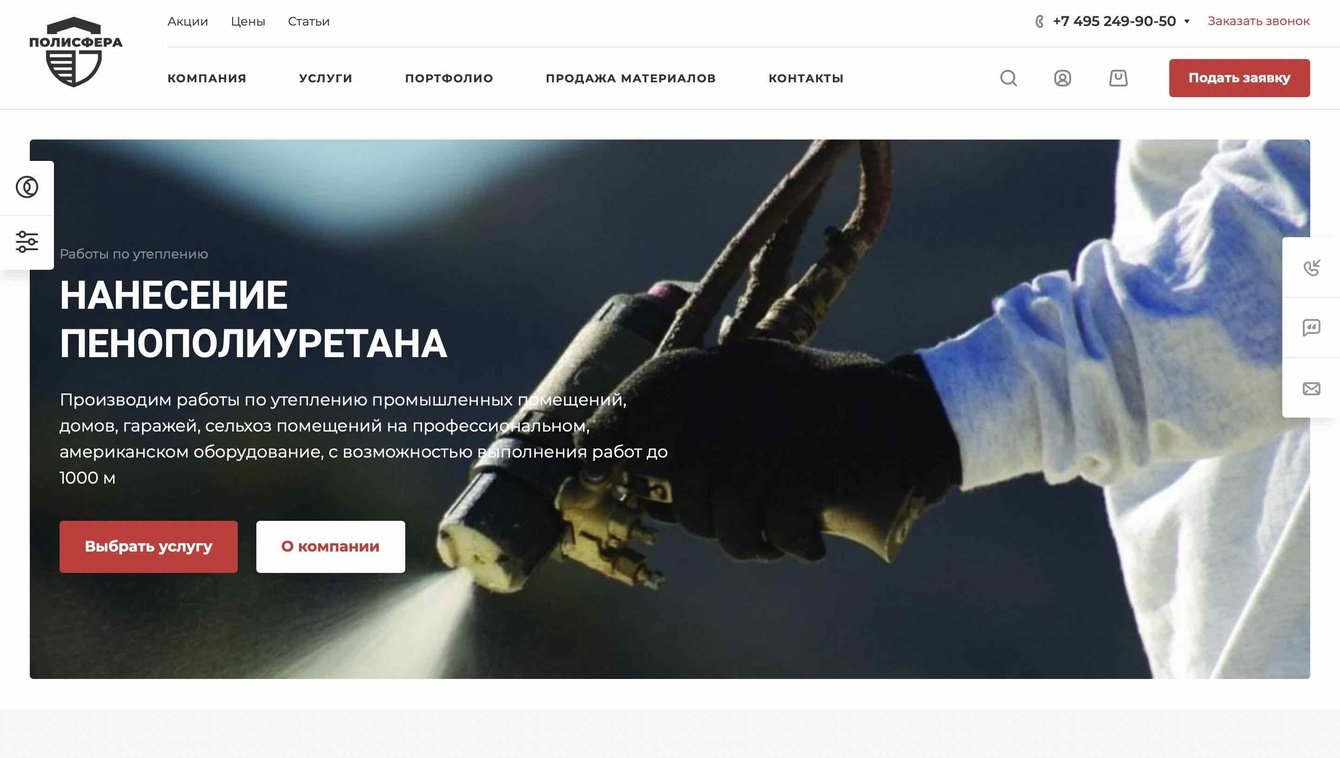Open the Компания menu

[207, 78]
